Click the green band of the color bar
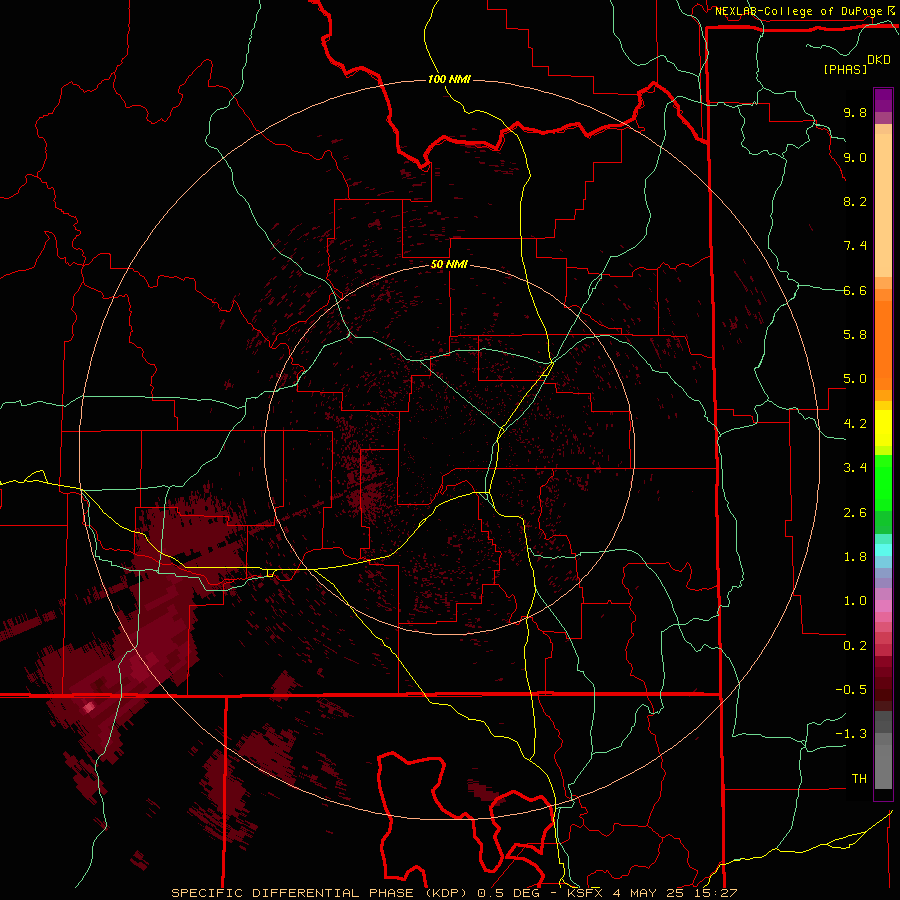The image size is (900, 900). pyautogui.click(x=883, y=494)
